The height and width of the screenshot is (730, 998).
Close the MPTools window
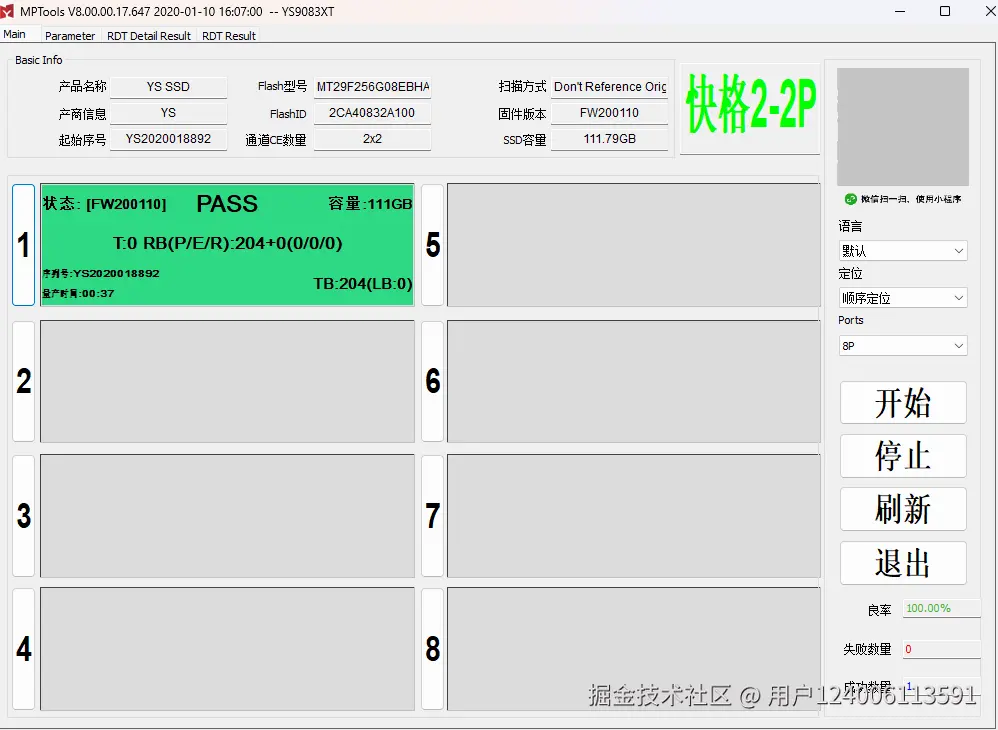(990, 11)
